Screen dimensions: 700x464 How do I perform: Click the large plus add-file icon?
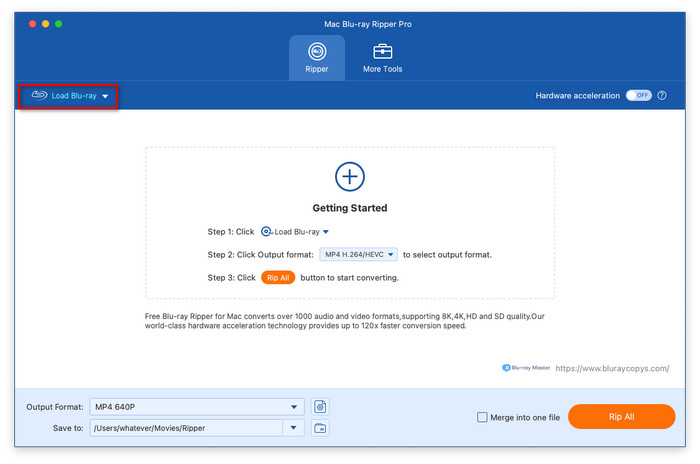pos(349,177)
